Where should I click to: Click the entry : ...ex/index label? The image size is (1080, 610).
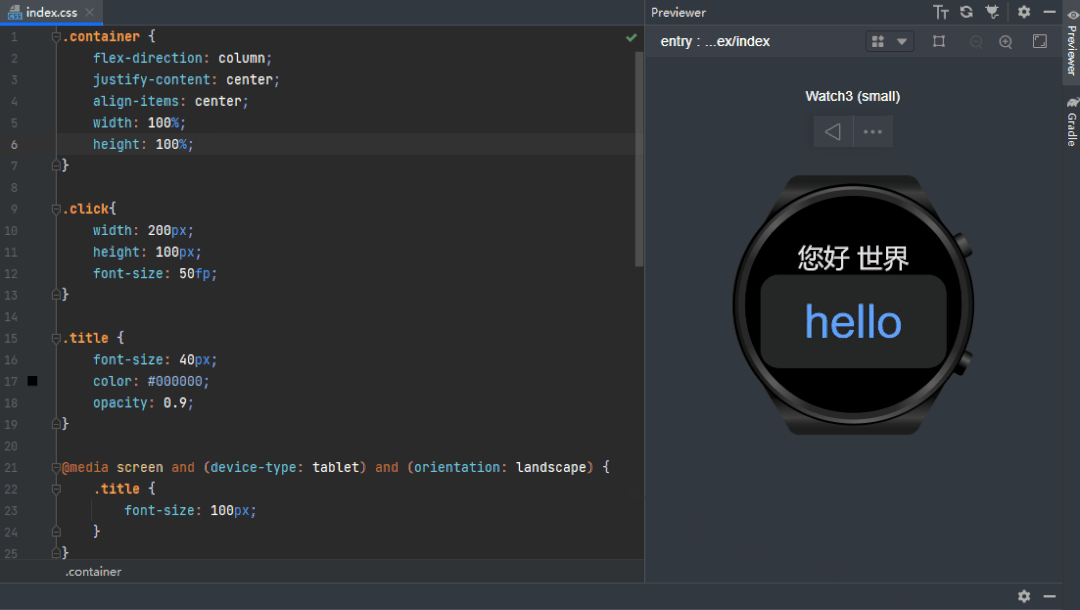tap(715, 41)
